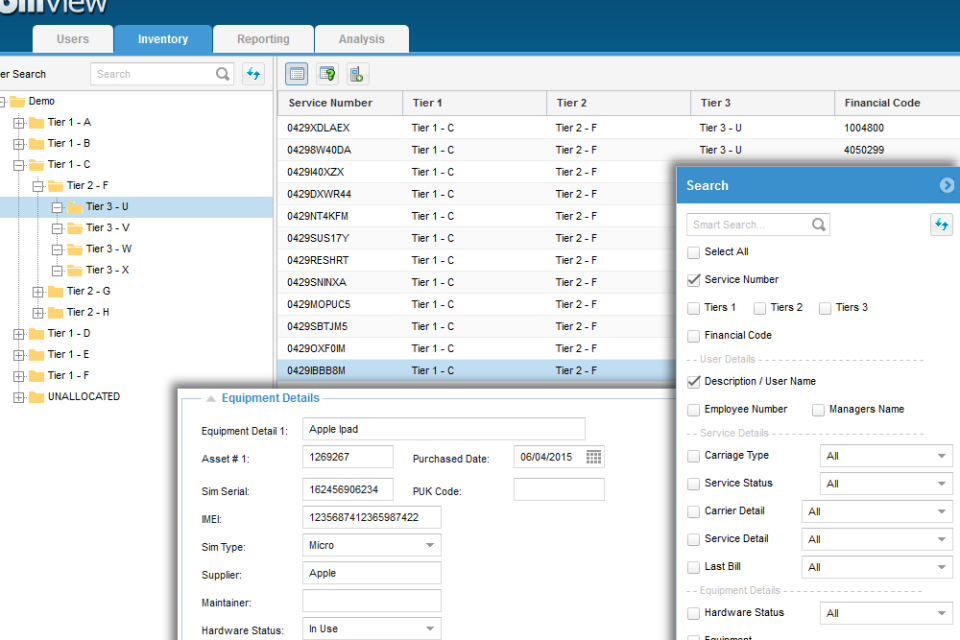Switch to the Analysis tab
The image size is (960, 640).
point(362,39)
